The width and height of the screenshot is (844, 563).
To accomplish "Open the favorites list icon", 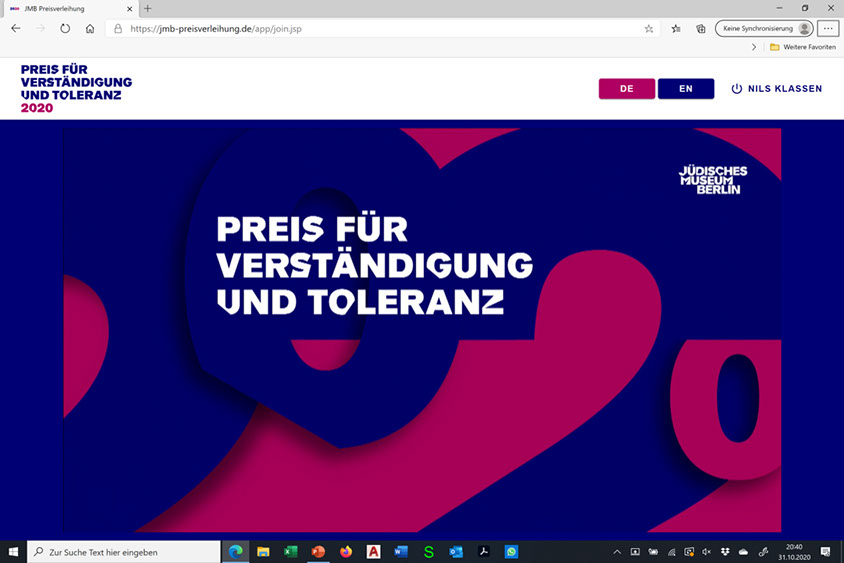I will (x=676, y=29).
